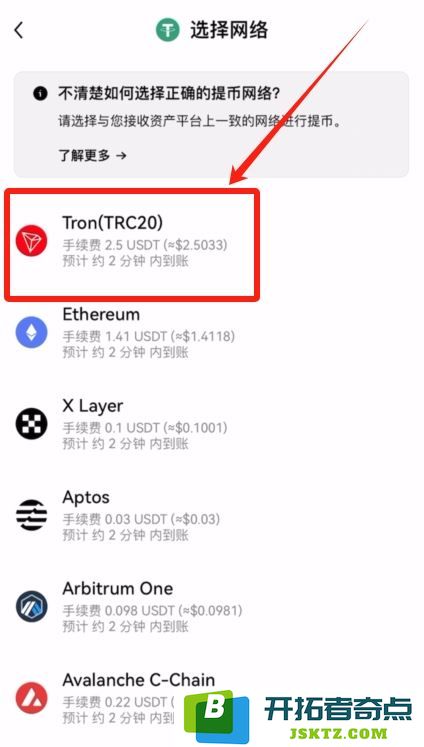Tap the Avalanche C-Chain network name
The image size is (424, 747).
tap(139, 680)
